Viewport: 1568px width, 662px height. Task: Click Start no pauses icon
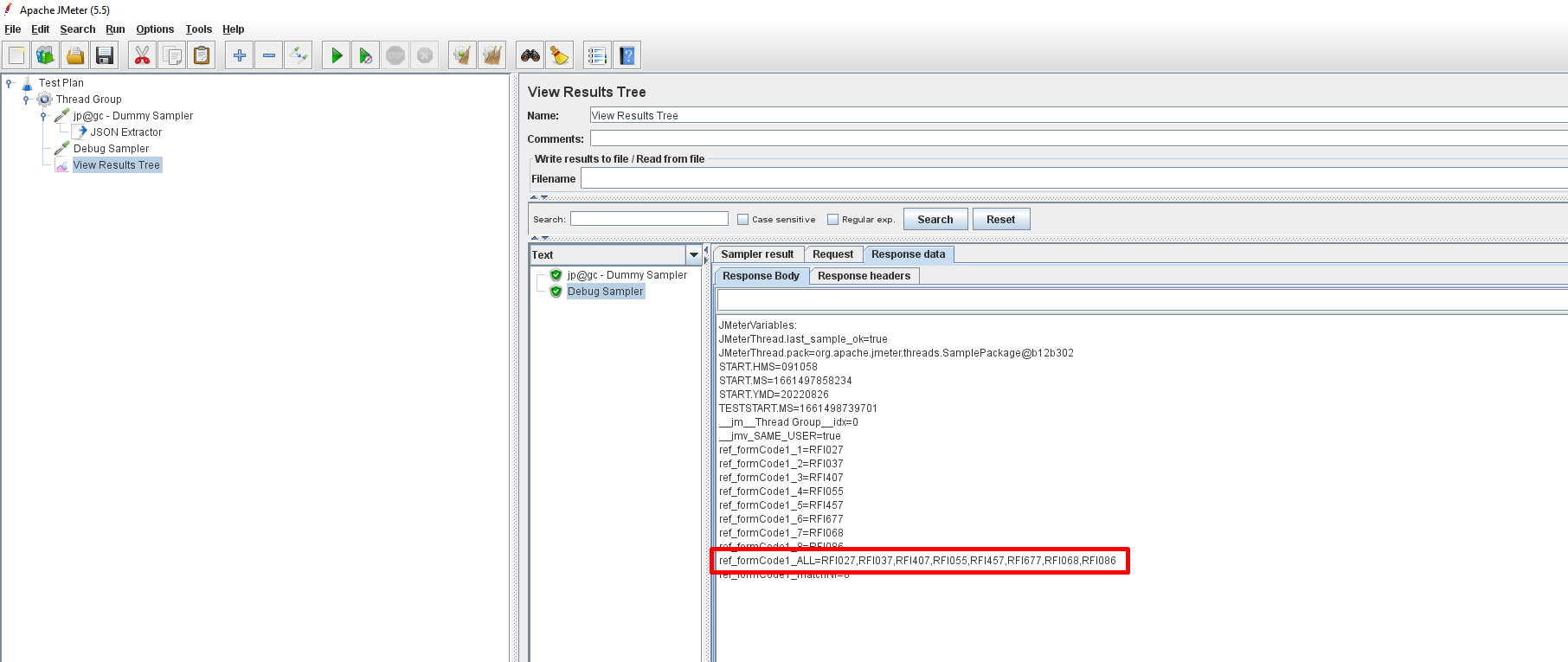pyautogui.click(x=365, y=55)
